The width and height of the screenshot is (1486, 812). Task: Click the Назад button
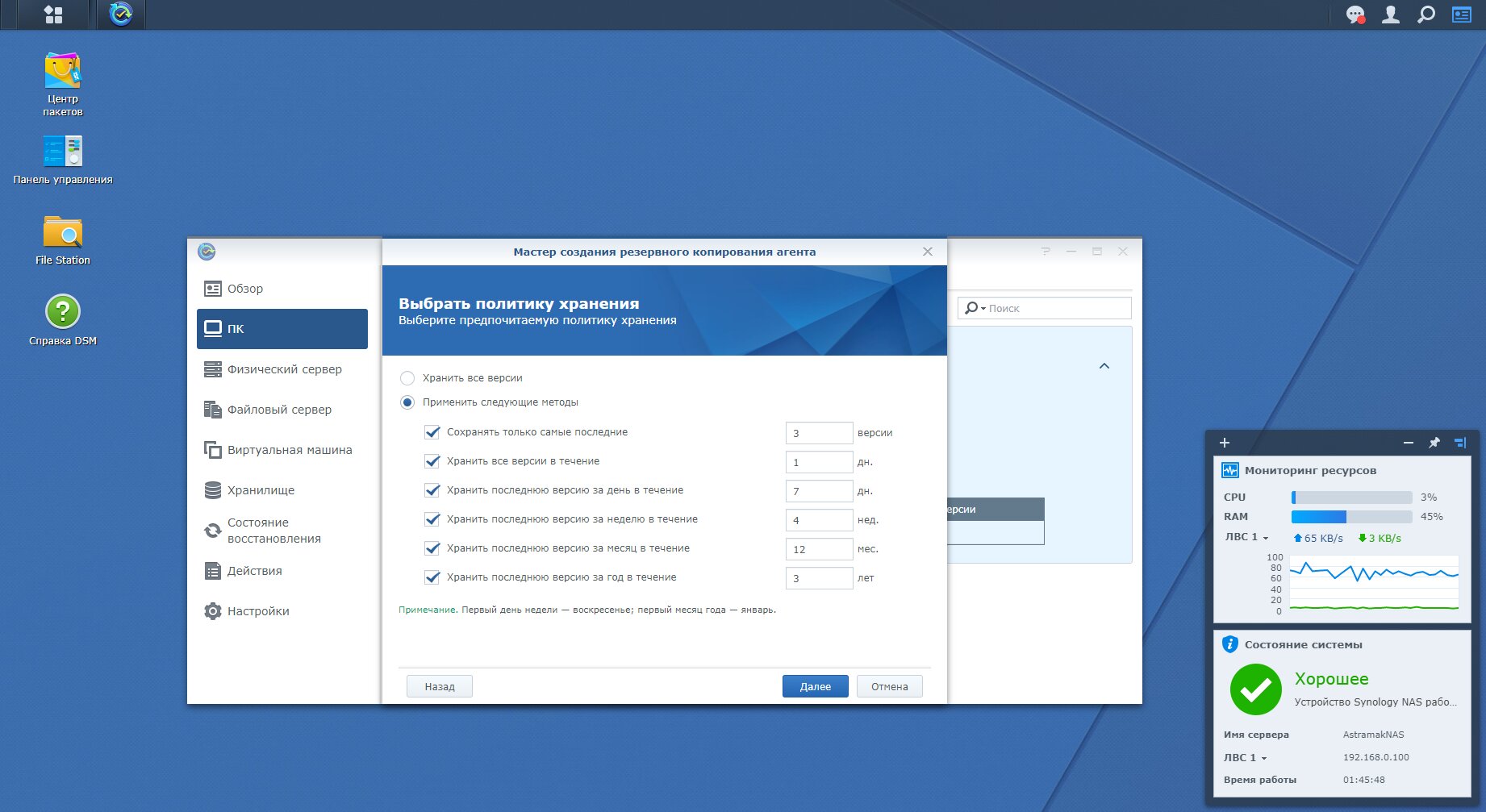pyautogui.click(x=440, y=686)
